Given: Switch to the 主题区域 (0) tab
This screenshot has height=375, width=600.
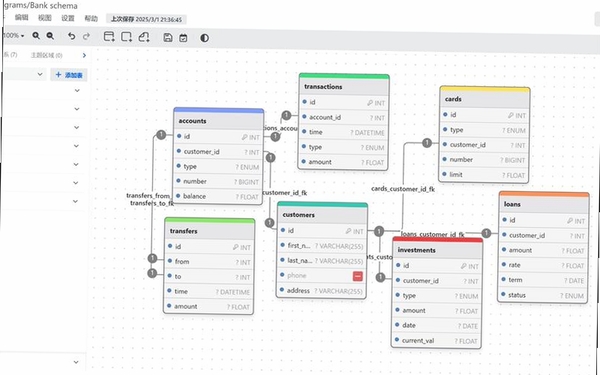Looking at the screenshot, I should point(46,55).
